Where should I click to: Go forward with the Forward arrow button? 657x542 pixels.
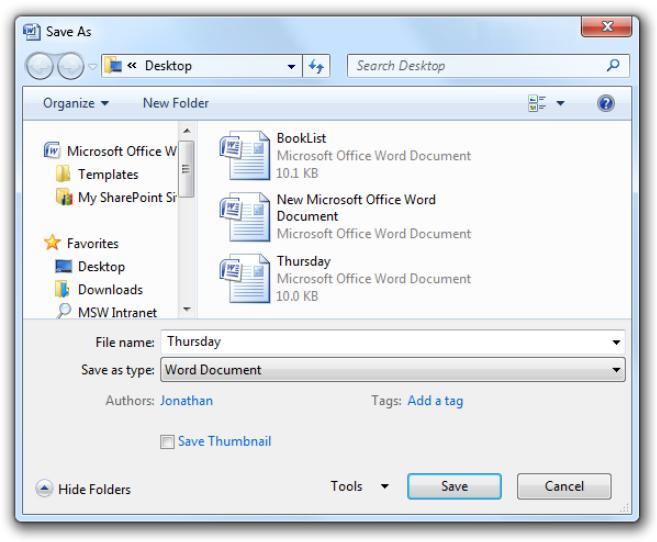[70, 66]
